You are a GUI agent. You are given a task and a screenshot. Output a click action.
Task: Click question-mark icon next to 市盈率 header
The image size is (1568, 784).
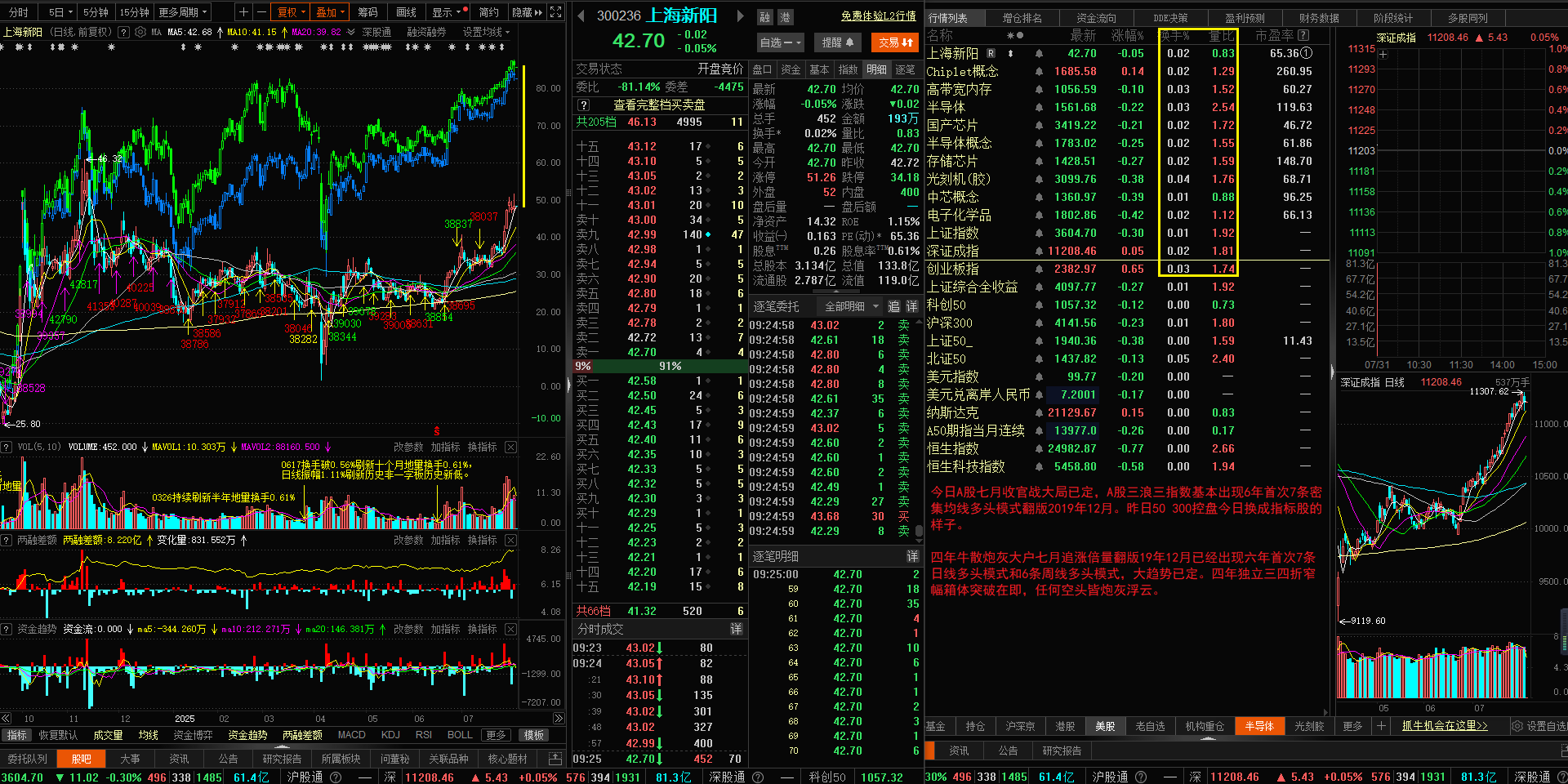(1303, 35)
